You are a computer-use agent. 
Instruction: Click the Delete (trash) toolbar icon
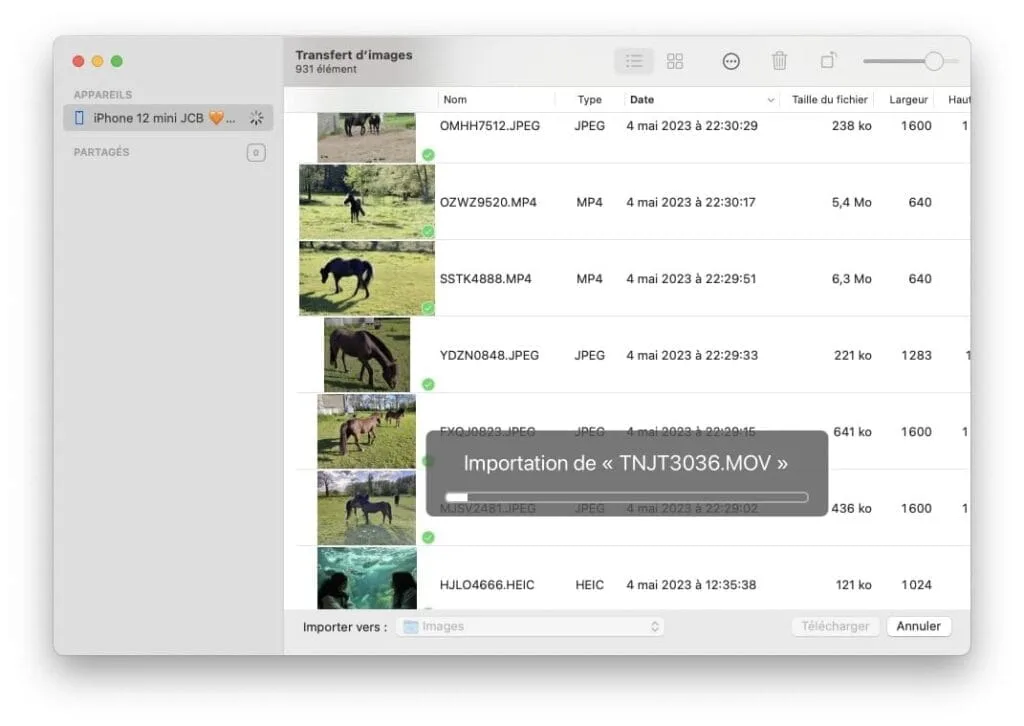tap(780, 61)
